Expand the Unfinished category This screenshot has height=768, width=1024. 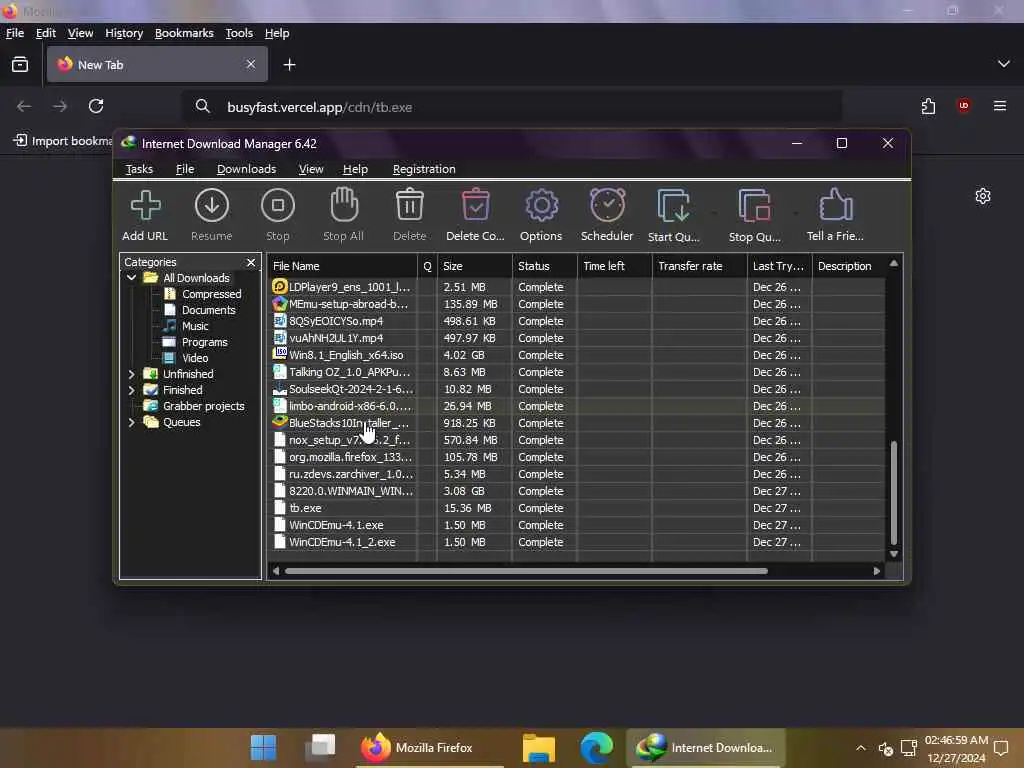[131, 374]
